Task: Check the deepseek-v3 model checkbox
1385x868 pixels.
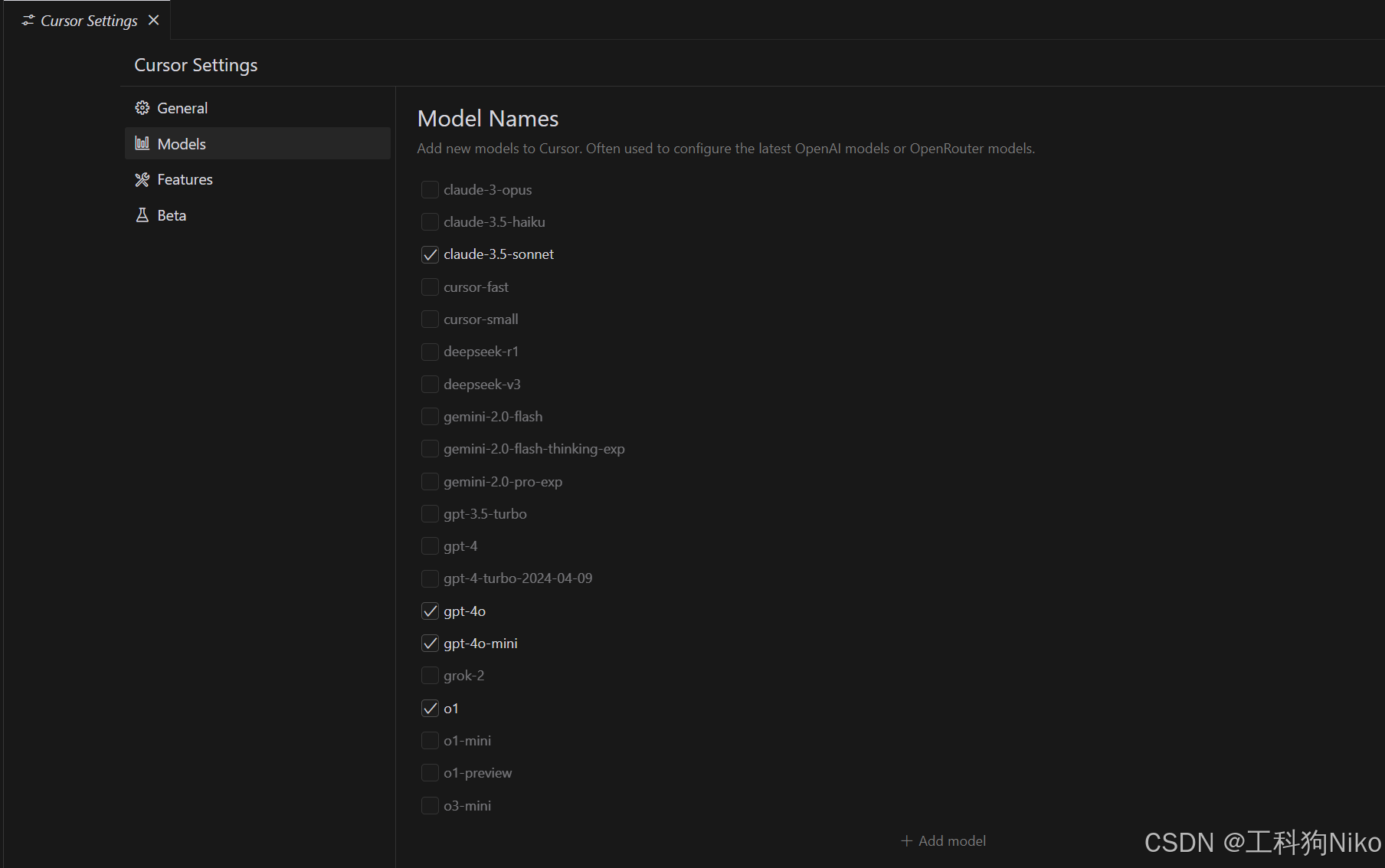Action: [x=430, y=384]
